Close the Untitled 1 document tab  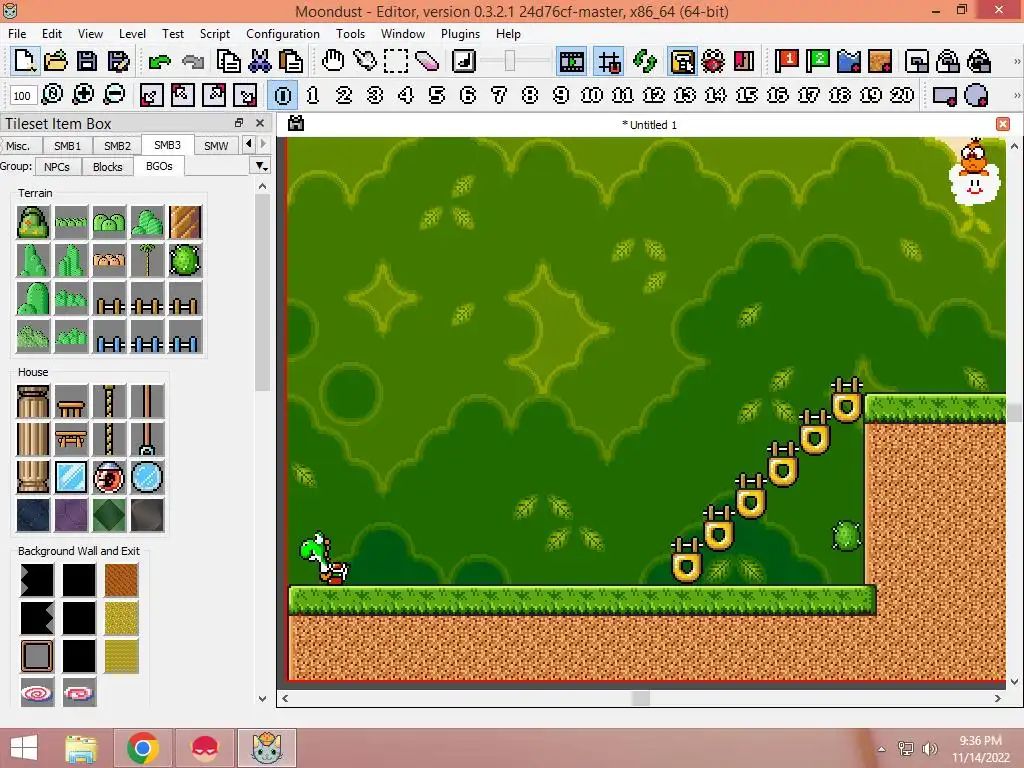coord(1003,124)
